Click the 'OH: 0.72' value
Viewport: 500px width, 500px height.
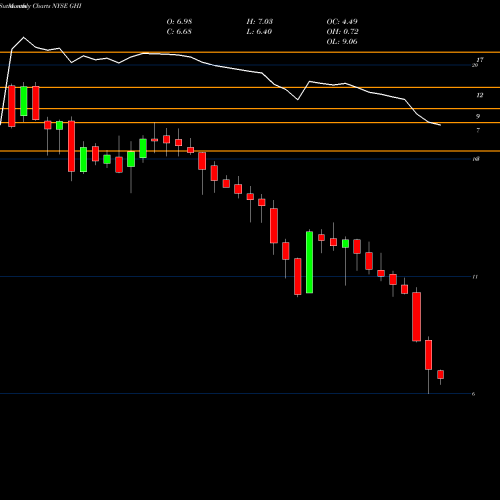pyautogui.click(x=342, y=32)
